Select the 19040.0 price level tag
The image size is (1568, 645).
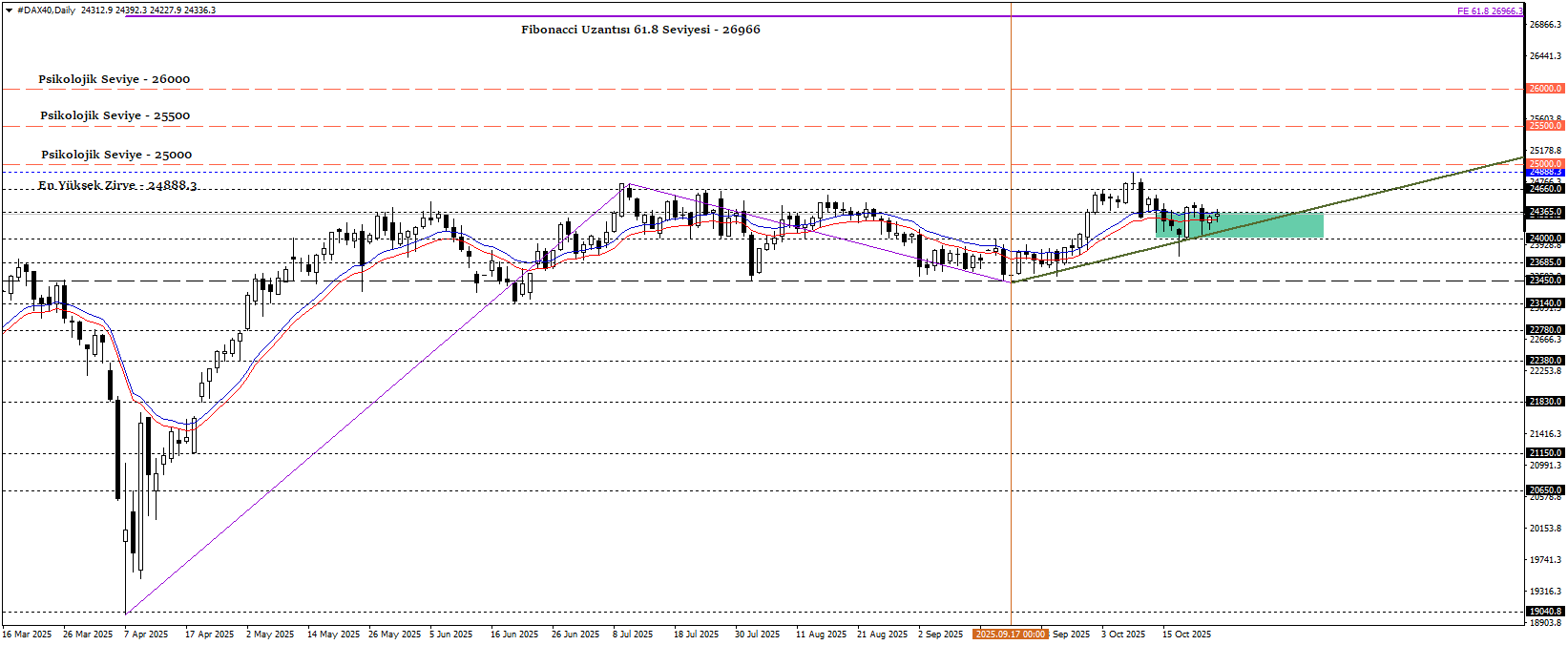coord(1545,612)
